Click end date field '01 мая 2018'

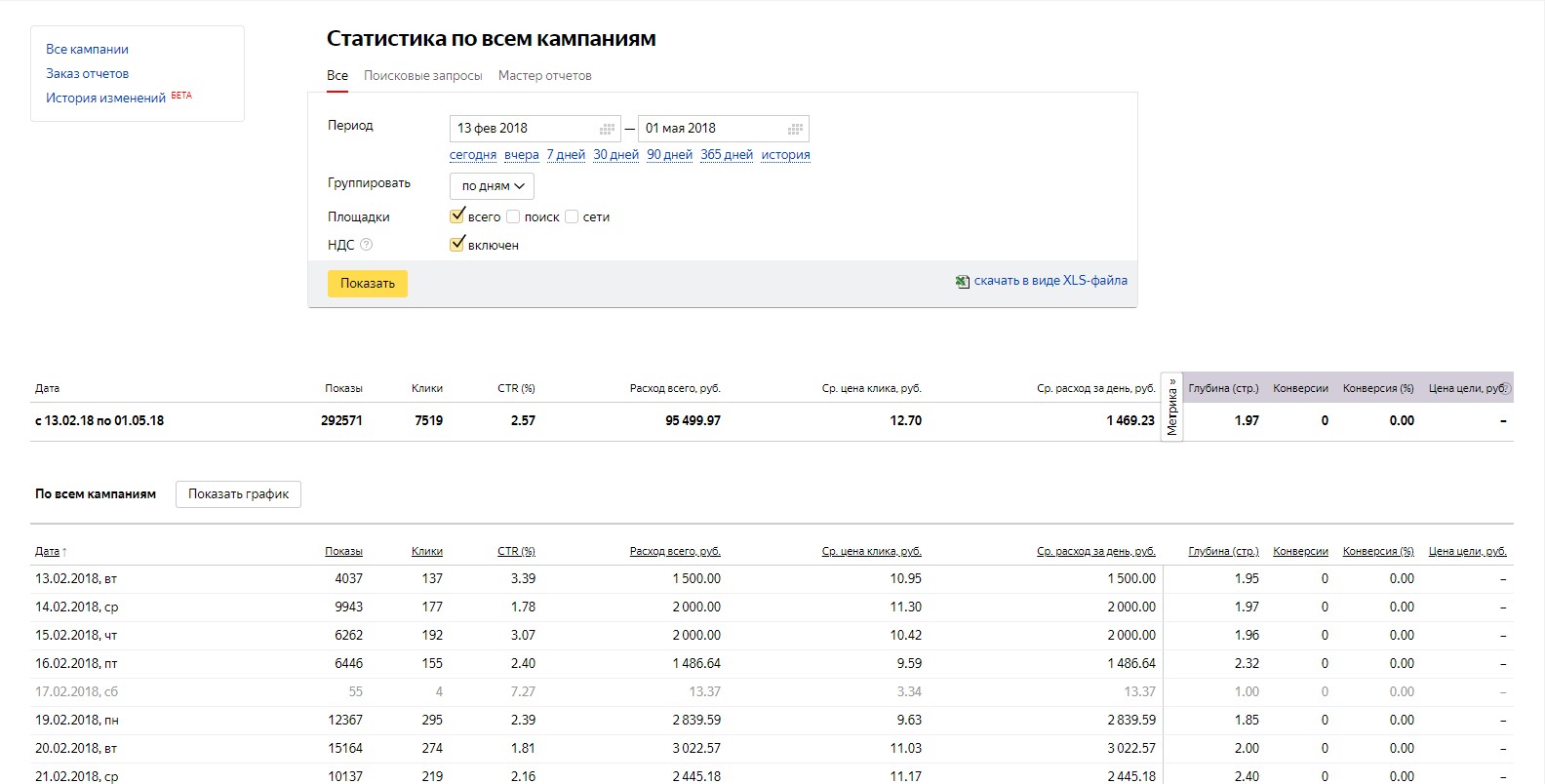coord(724,129)
